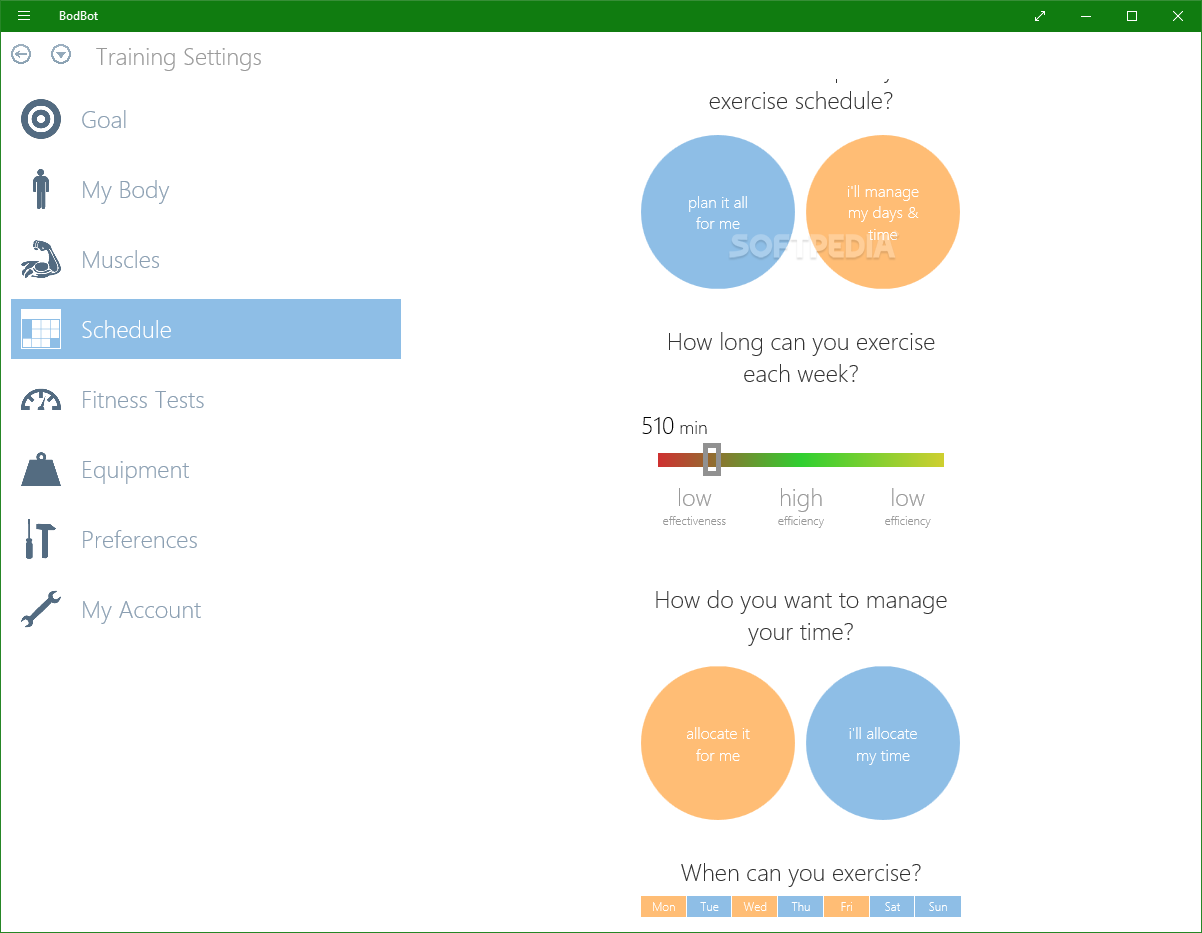Choose 'plan it all for me' option
This screenshot has width=1202, height=933.
click(718, 212)
